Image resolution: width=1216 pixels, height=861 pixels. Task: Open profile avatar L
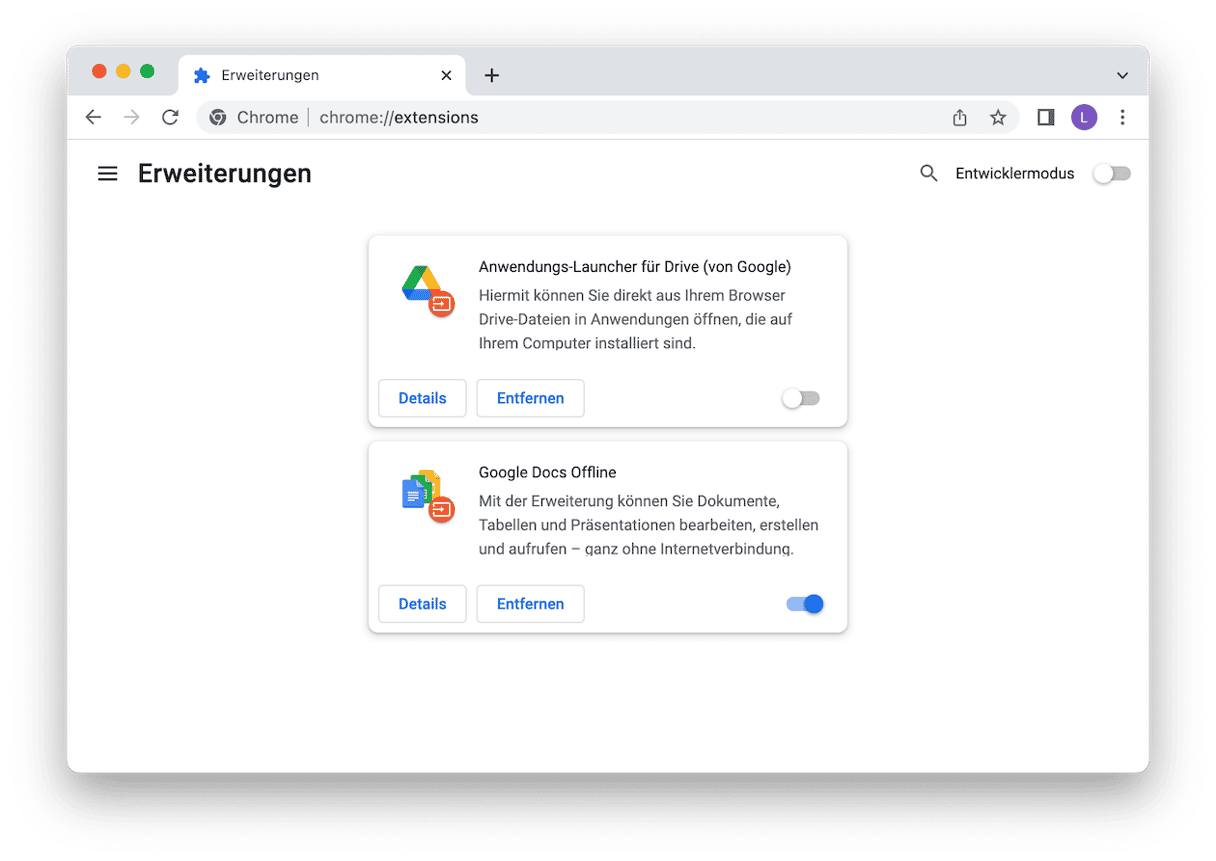point(1084,117)
